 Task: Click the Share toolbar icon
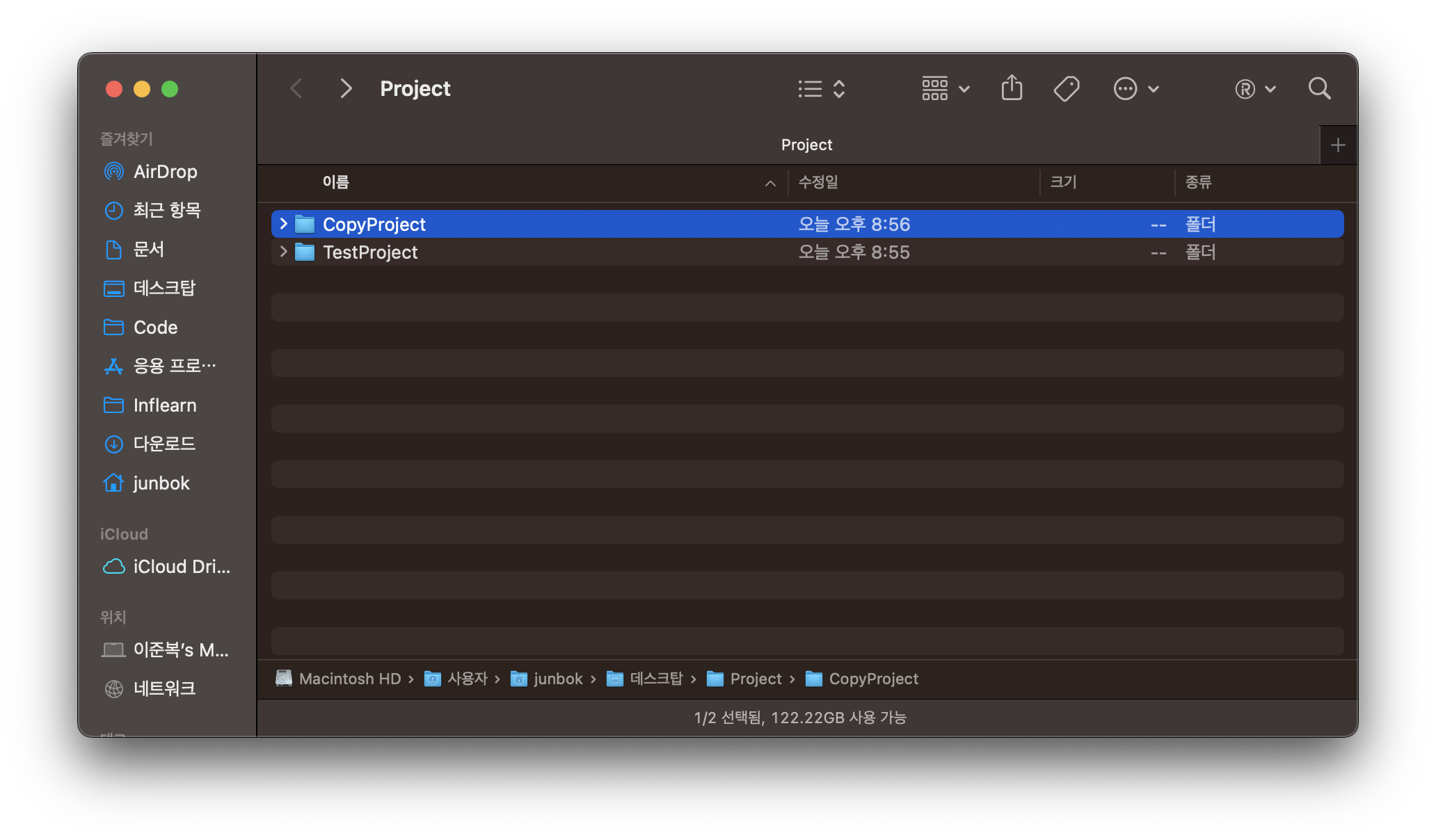[1012, 88]
